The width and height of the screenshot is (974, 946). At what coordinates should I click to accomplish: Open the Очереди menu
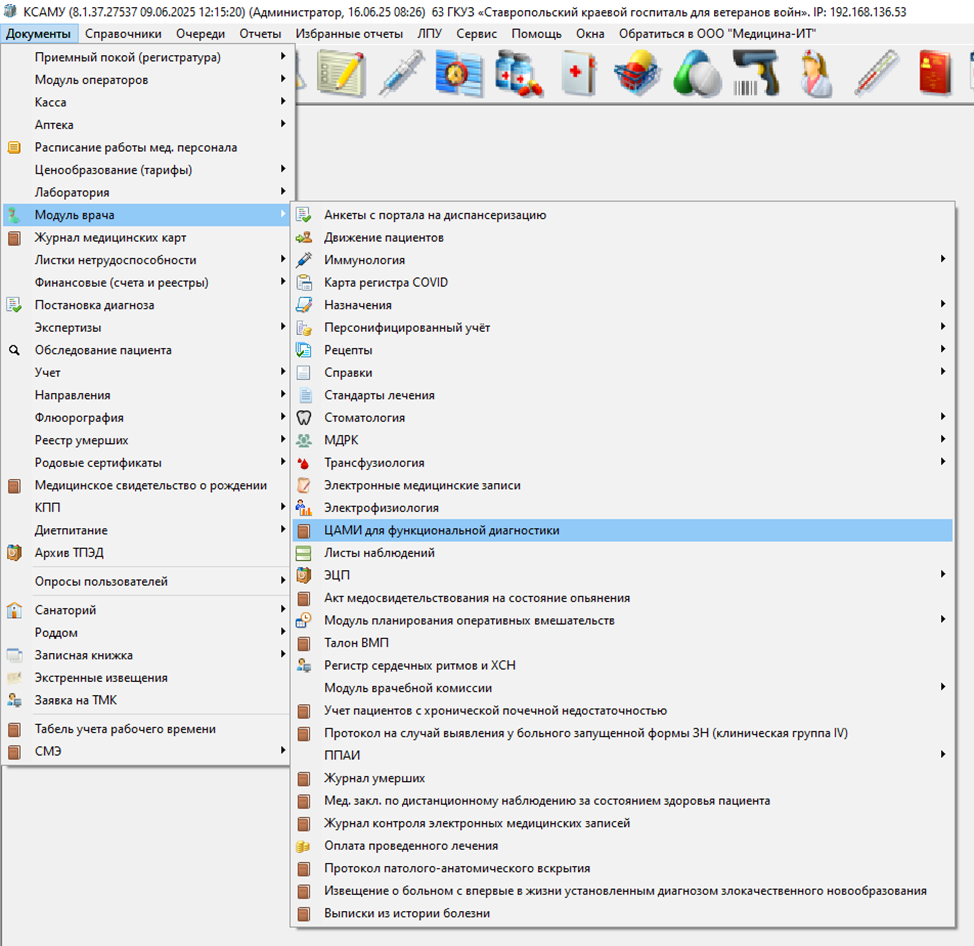tap(200, 34)
